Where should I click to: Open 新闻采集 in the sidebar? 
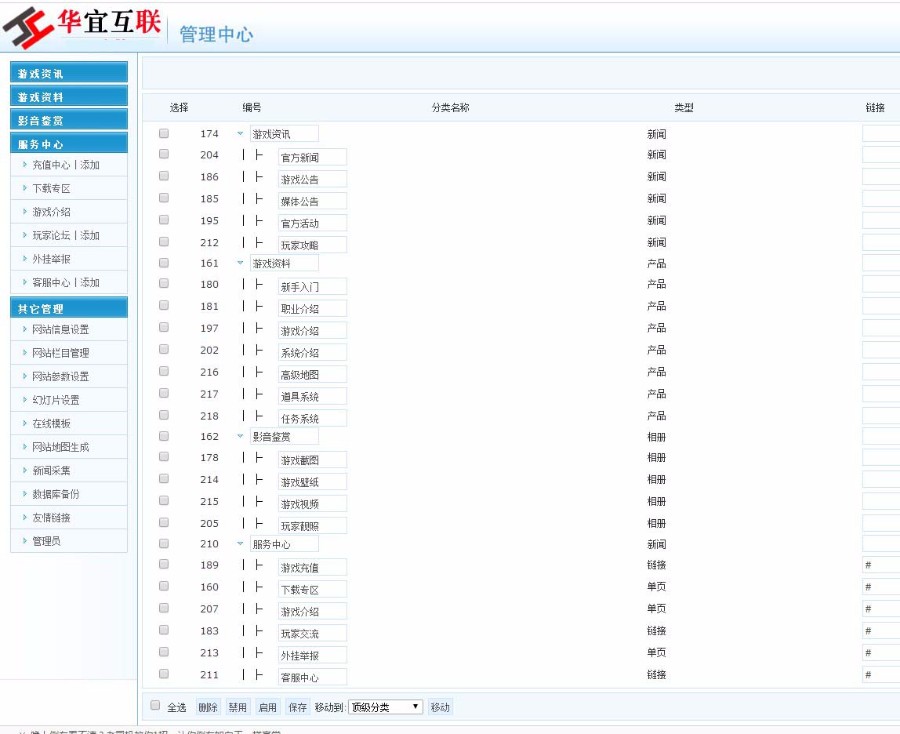[x=51, y=471]
